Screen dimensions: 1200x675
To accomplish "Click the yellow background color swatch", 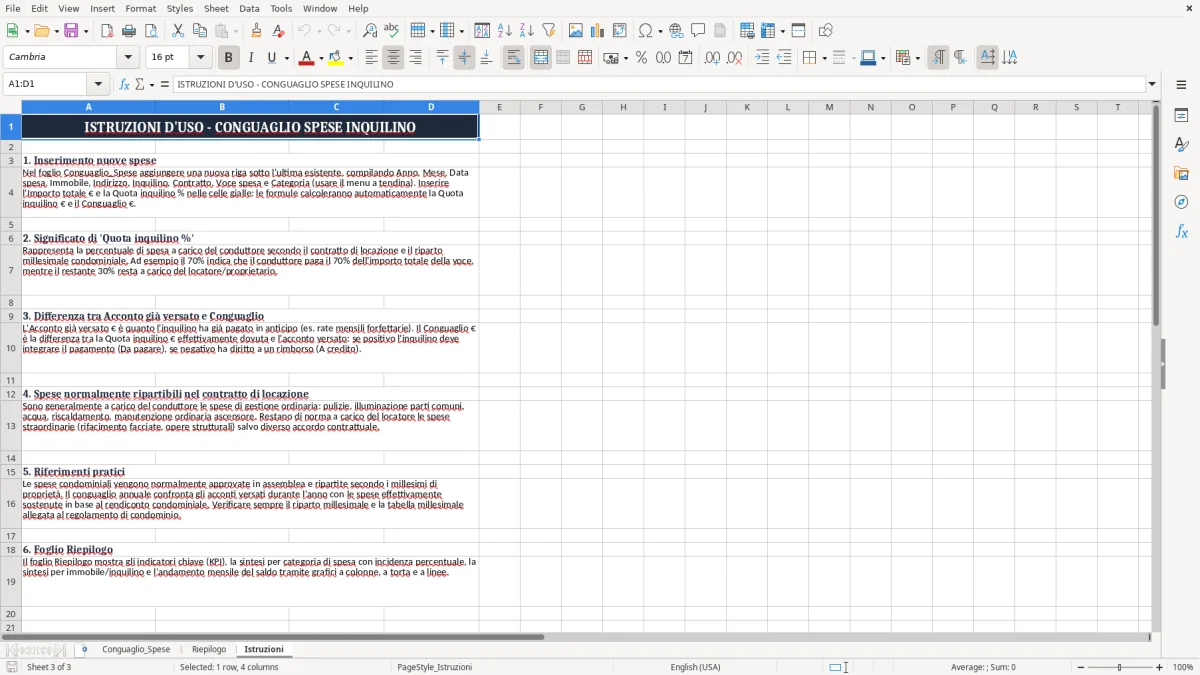I will tap(336, 58).
